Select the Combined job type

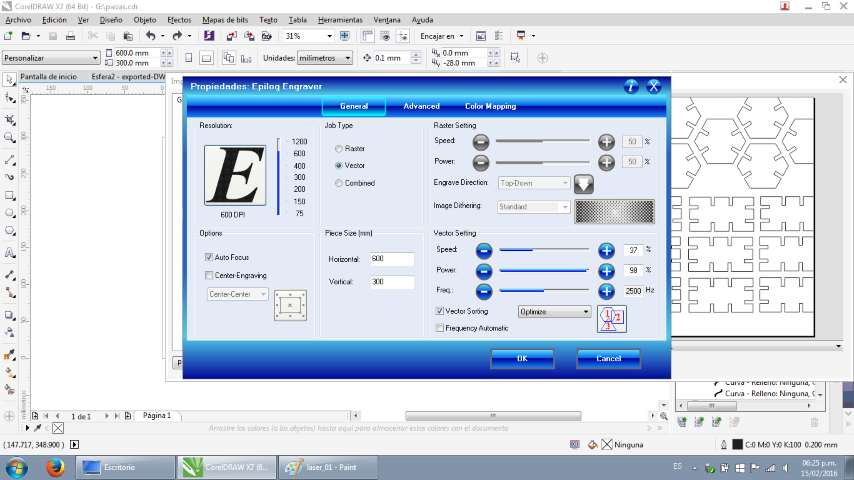click(x=339, y=183)
